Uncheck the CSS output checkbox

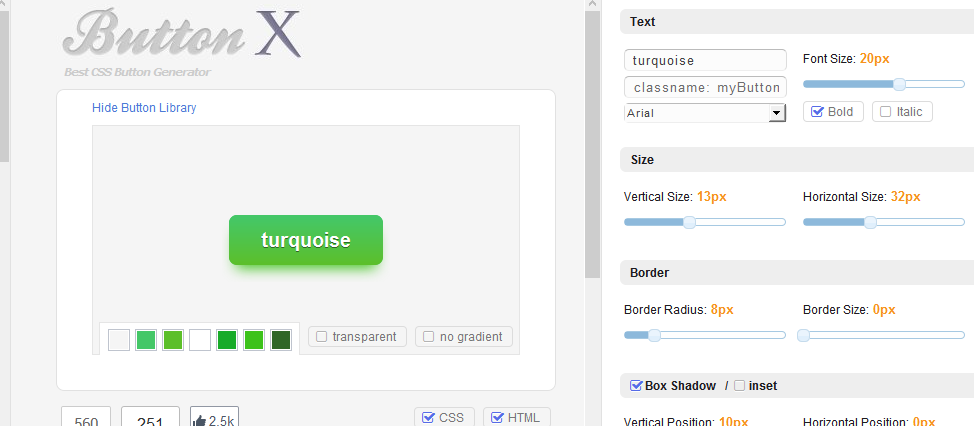click(x=428, y=417)
